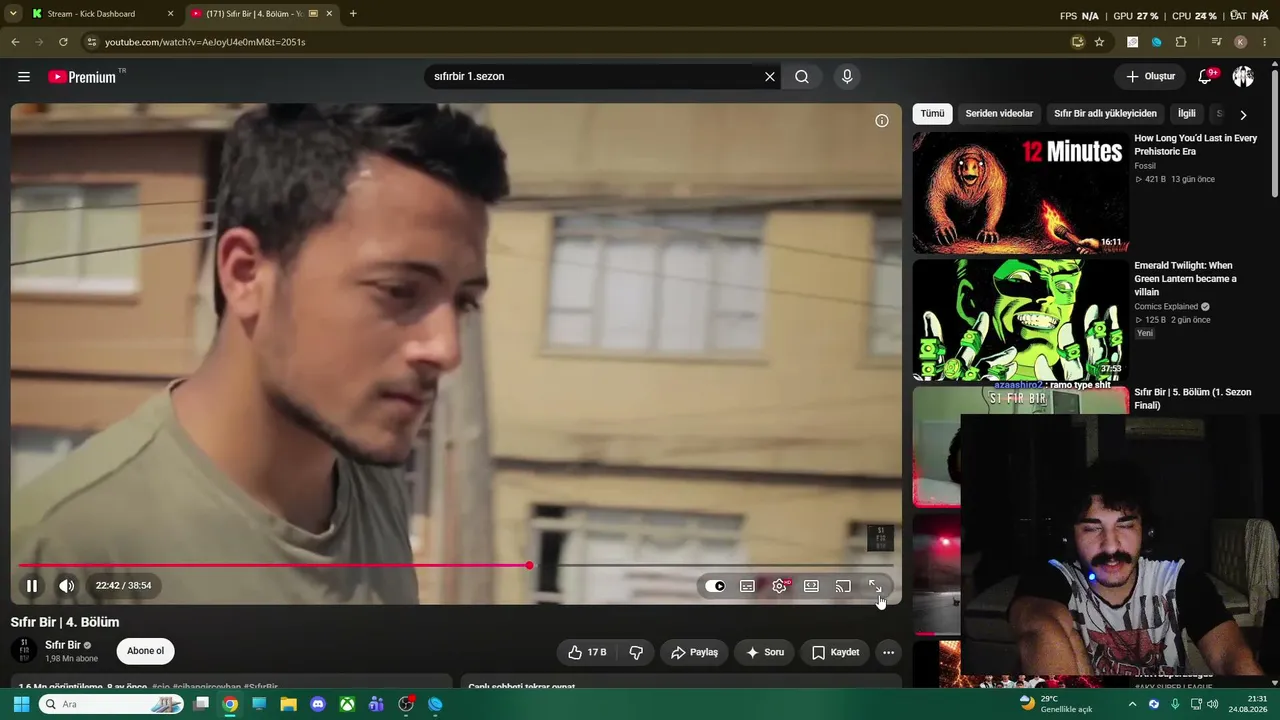1280x720 pixels.
Task: Subscribe with the Abone ol button
Action: click(145, 651)
